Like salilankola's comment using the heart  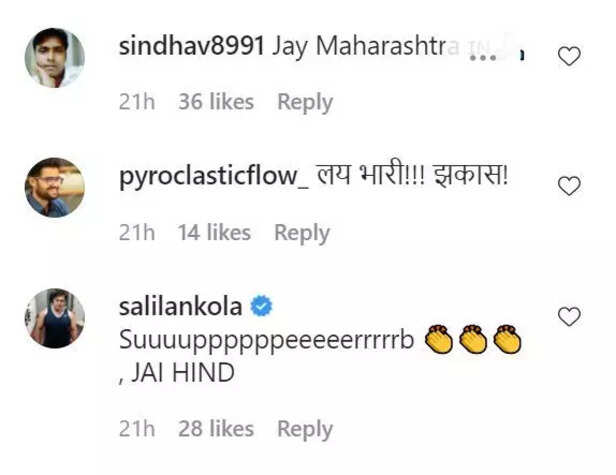click(569, 317)
